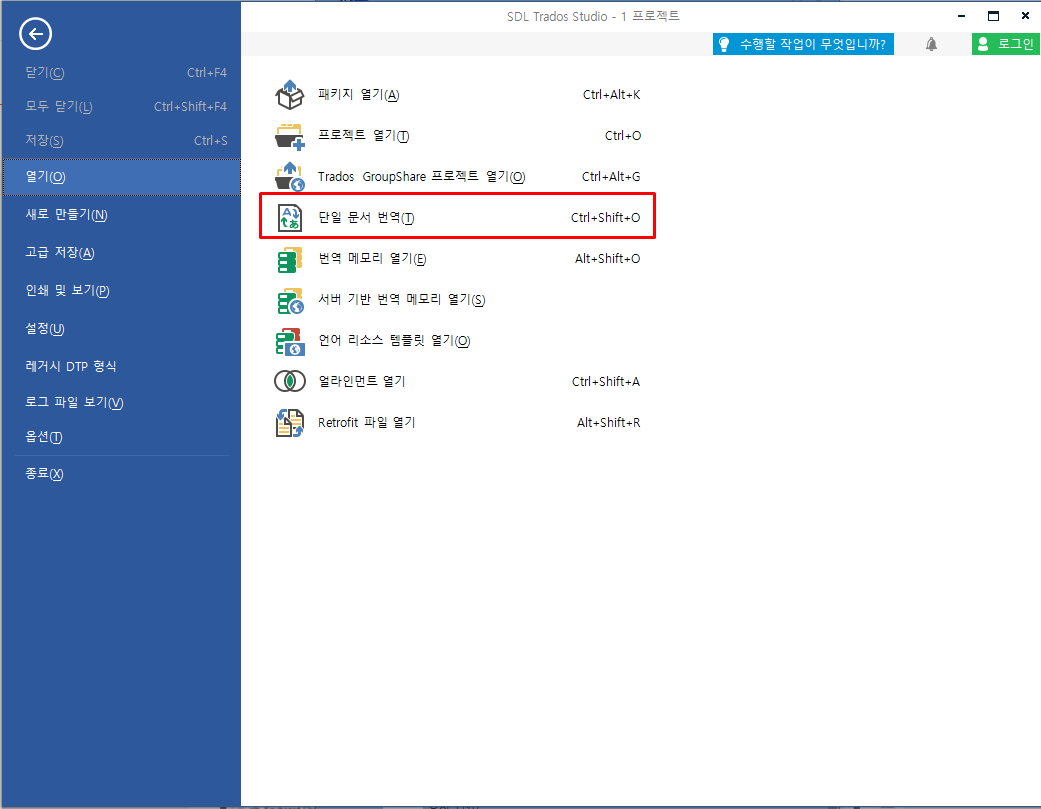Image resolution: width=1041 pixels, height=809 pixels.
Task: Click the 단일 문서 번역 translation icon
Action: pyautogui.click(x=289, y=217)
